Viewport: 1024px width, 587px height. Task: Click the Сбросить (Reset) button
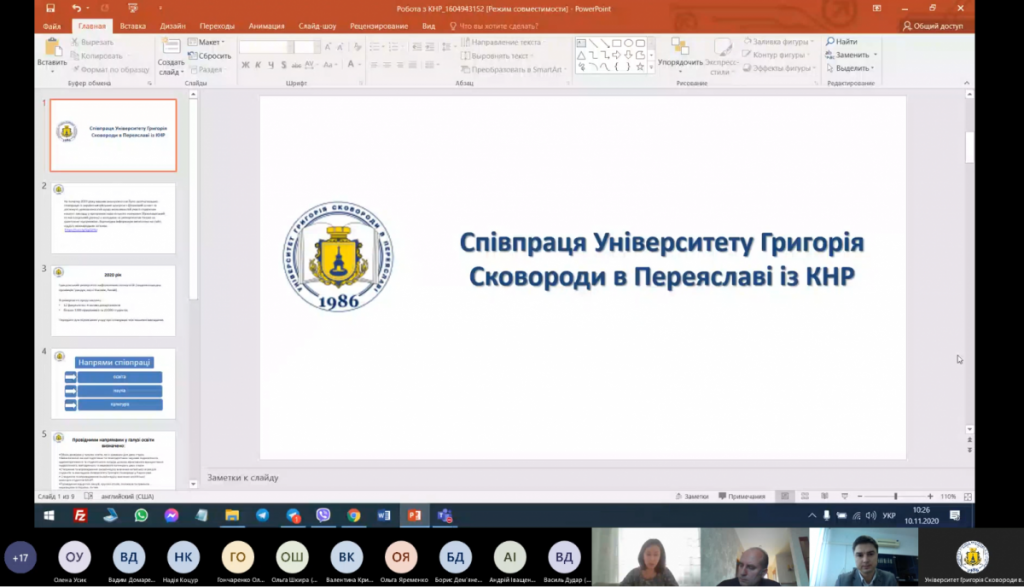[x=210, y=56]
